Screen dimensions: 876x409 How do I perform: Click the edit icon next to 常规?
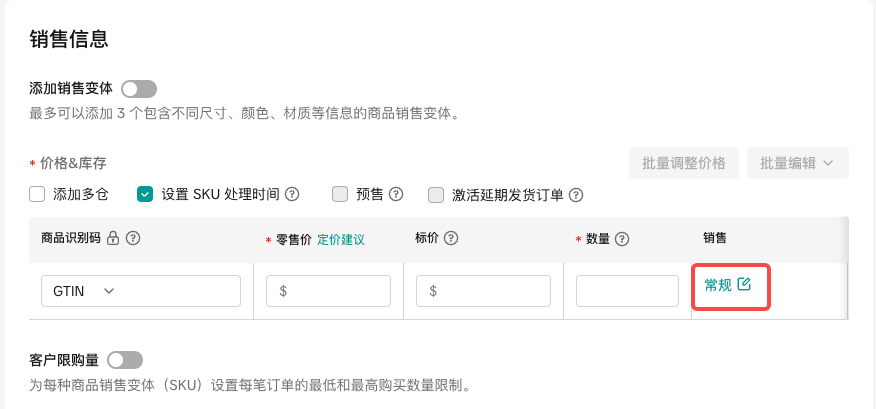tap(743, 284)
